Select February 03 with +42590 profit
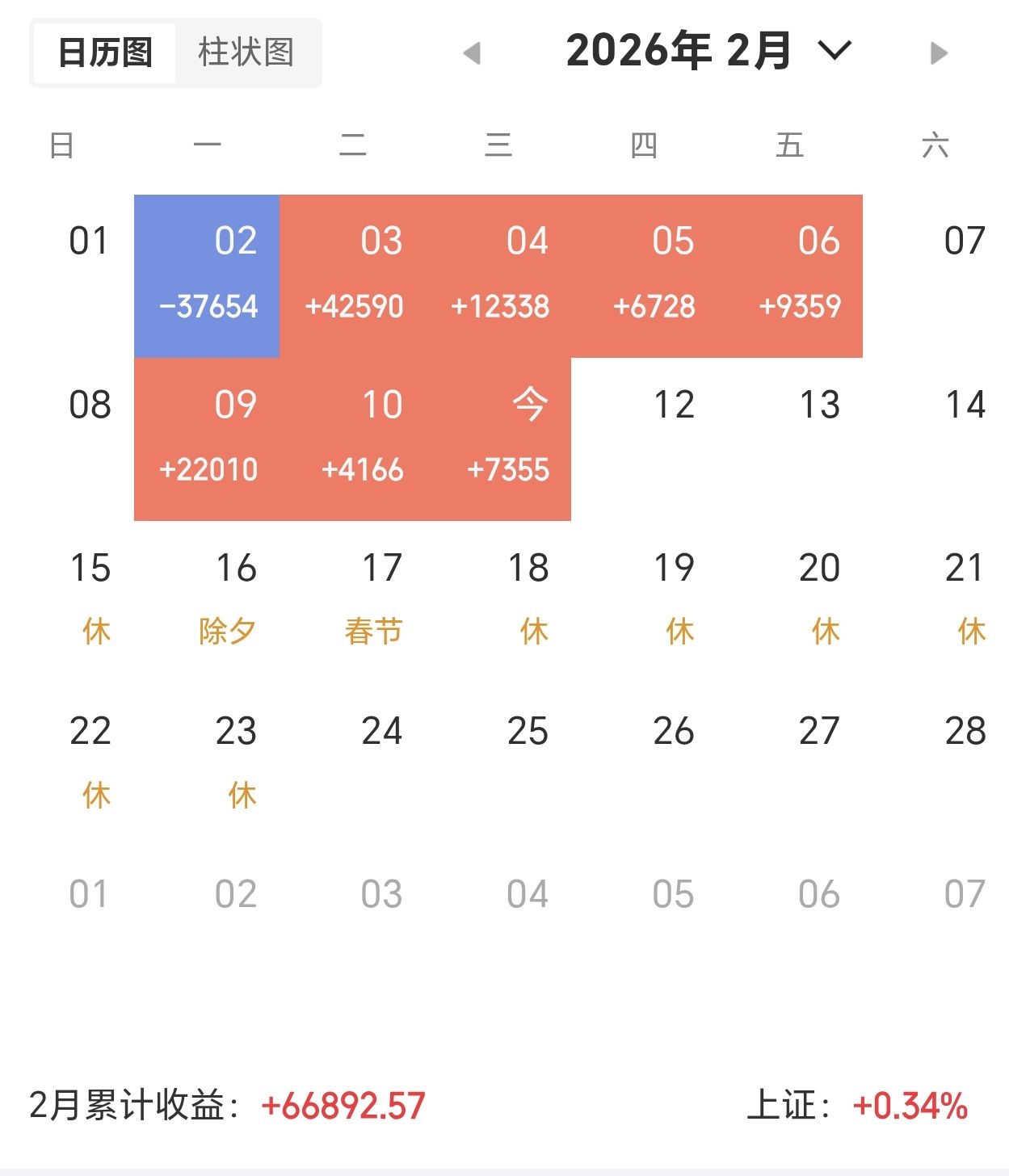The image size is (1009, 1176). [x=353, y=275]
